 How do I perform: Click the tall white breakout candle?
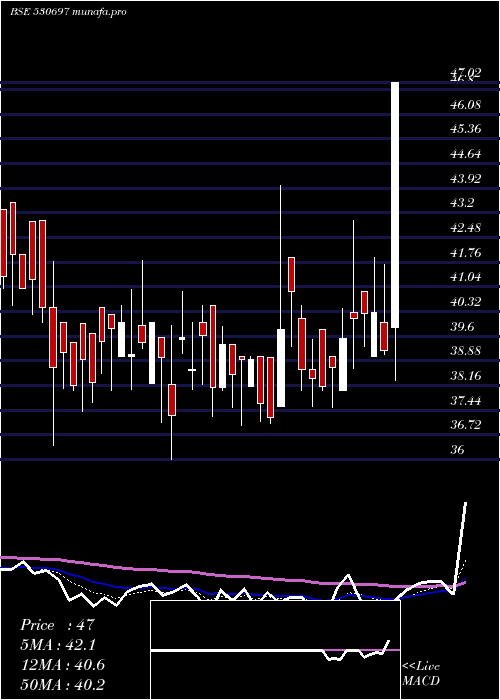pos(395,205)
